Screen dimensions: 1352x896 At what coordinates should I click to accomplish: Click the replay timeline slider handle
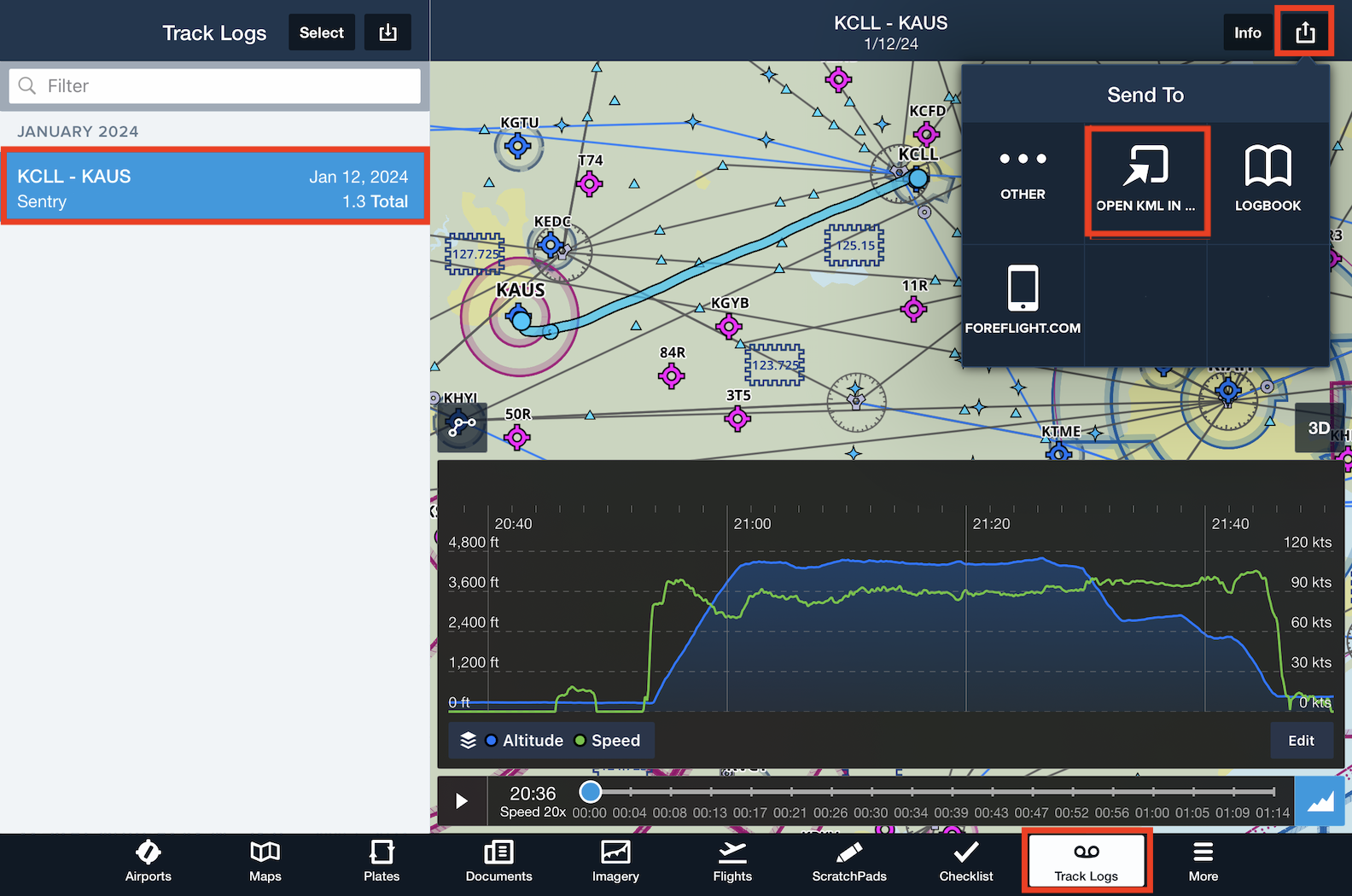point(590,791)
